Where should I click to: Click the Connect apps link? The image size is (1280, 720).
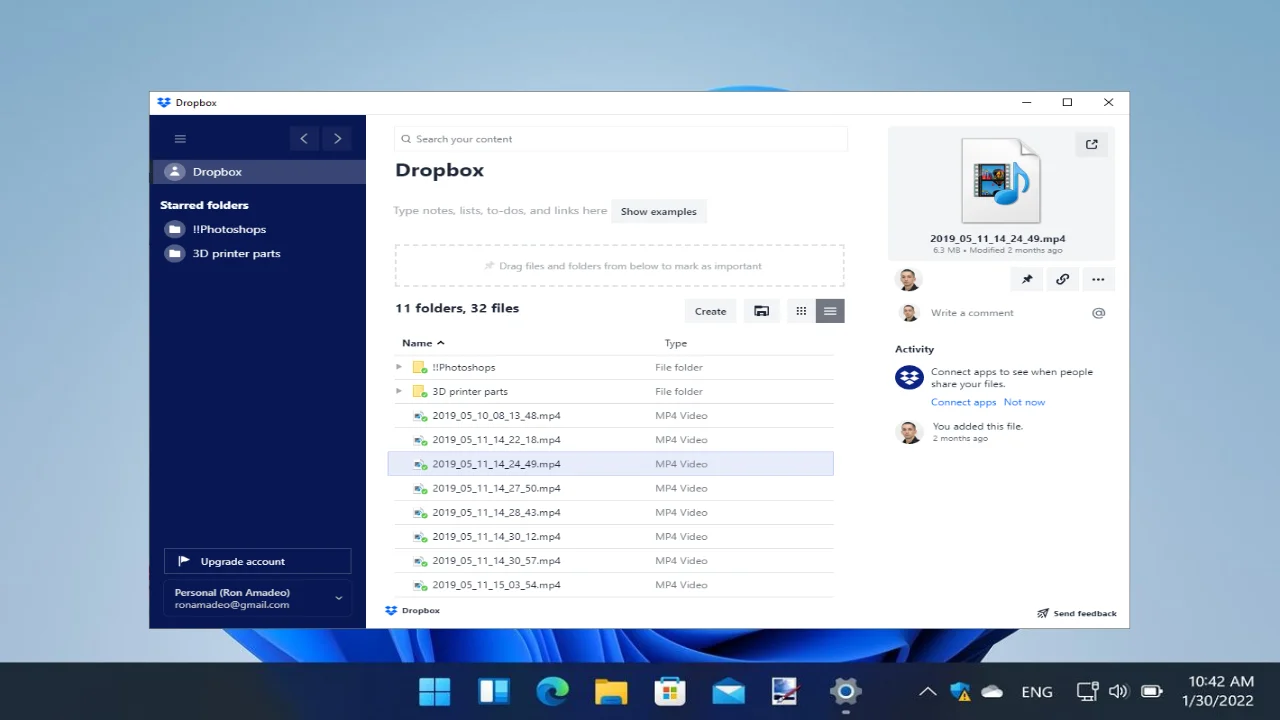pos(963,402)
